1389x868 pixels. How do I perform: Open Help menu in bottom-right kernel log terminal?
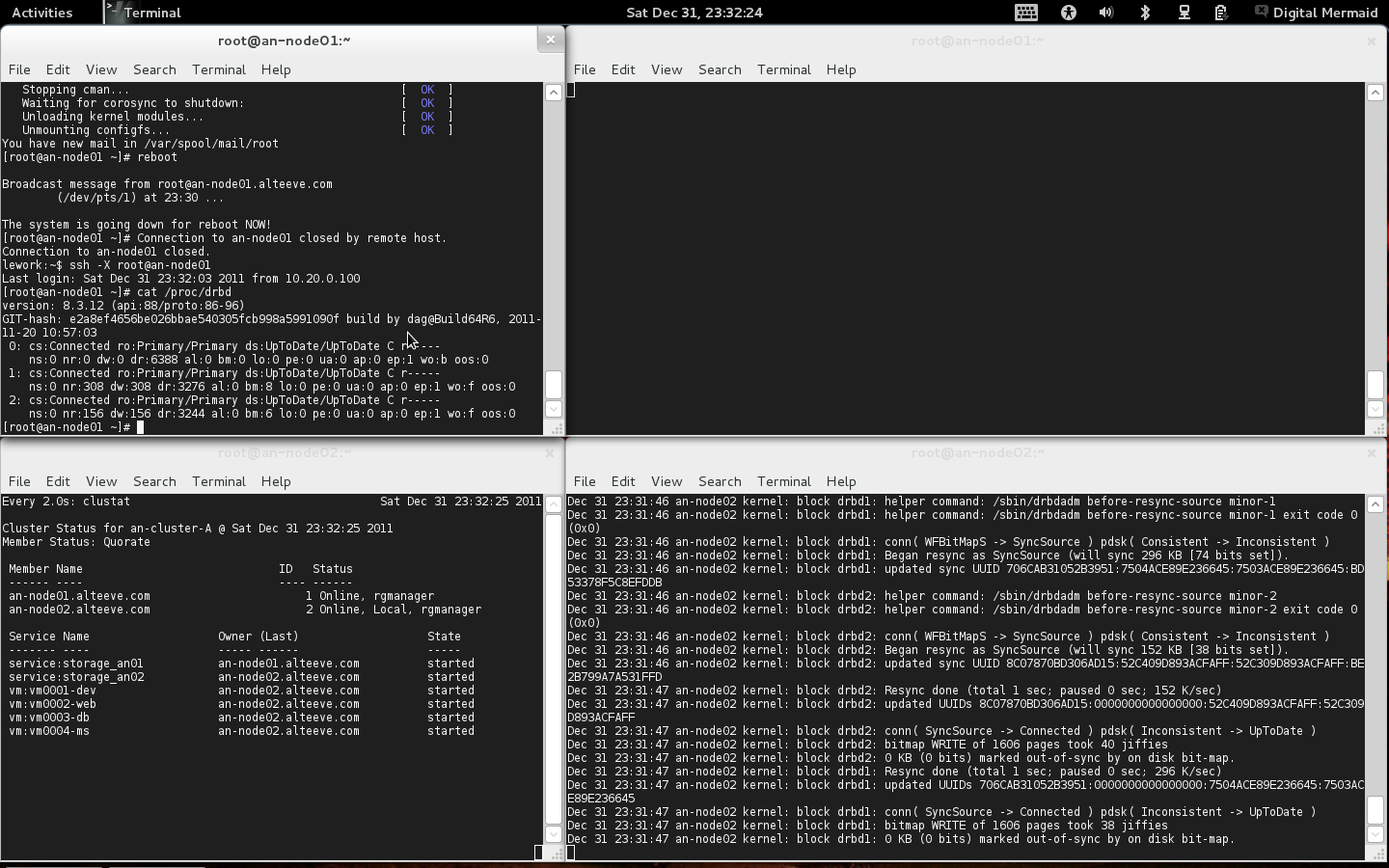pyautogui.click(x=841, y=481)
